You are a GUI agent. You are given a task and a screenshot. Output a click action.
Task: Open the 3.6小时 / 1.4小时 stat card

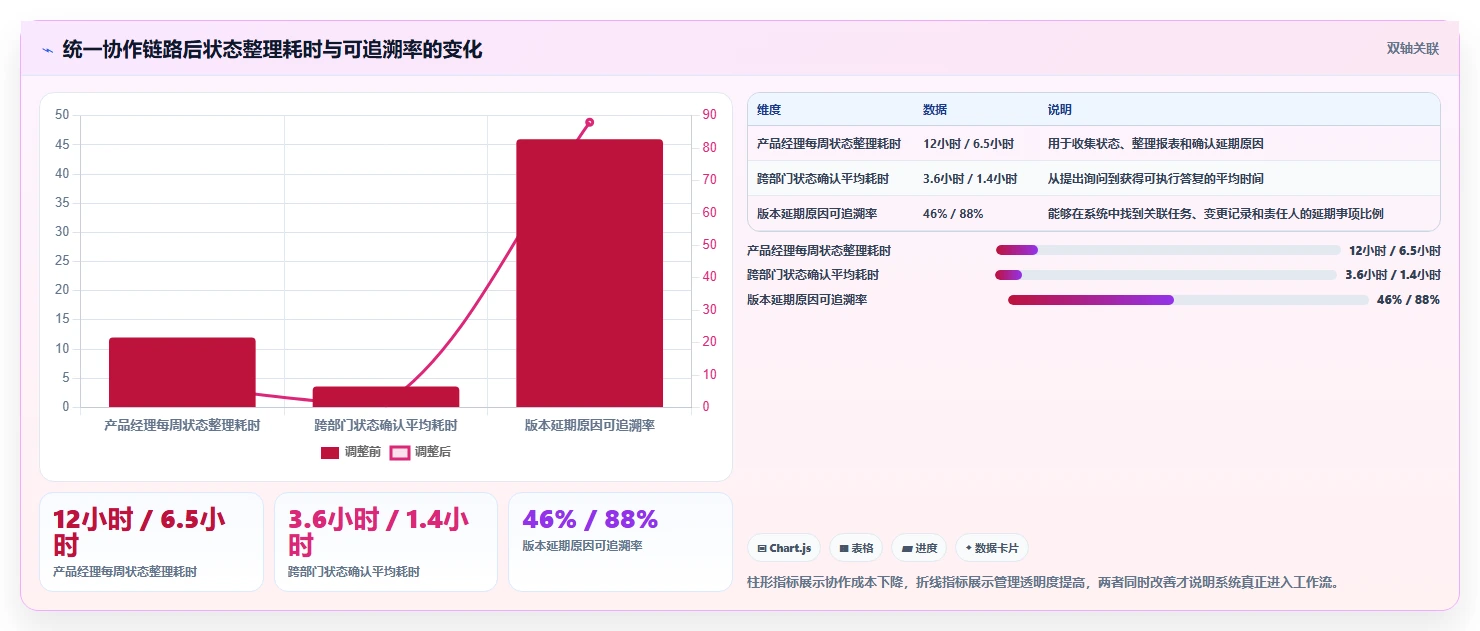(x=386, y=542)
